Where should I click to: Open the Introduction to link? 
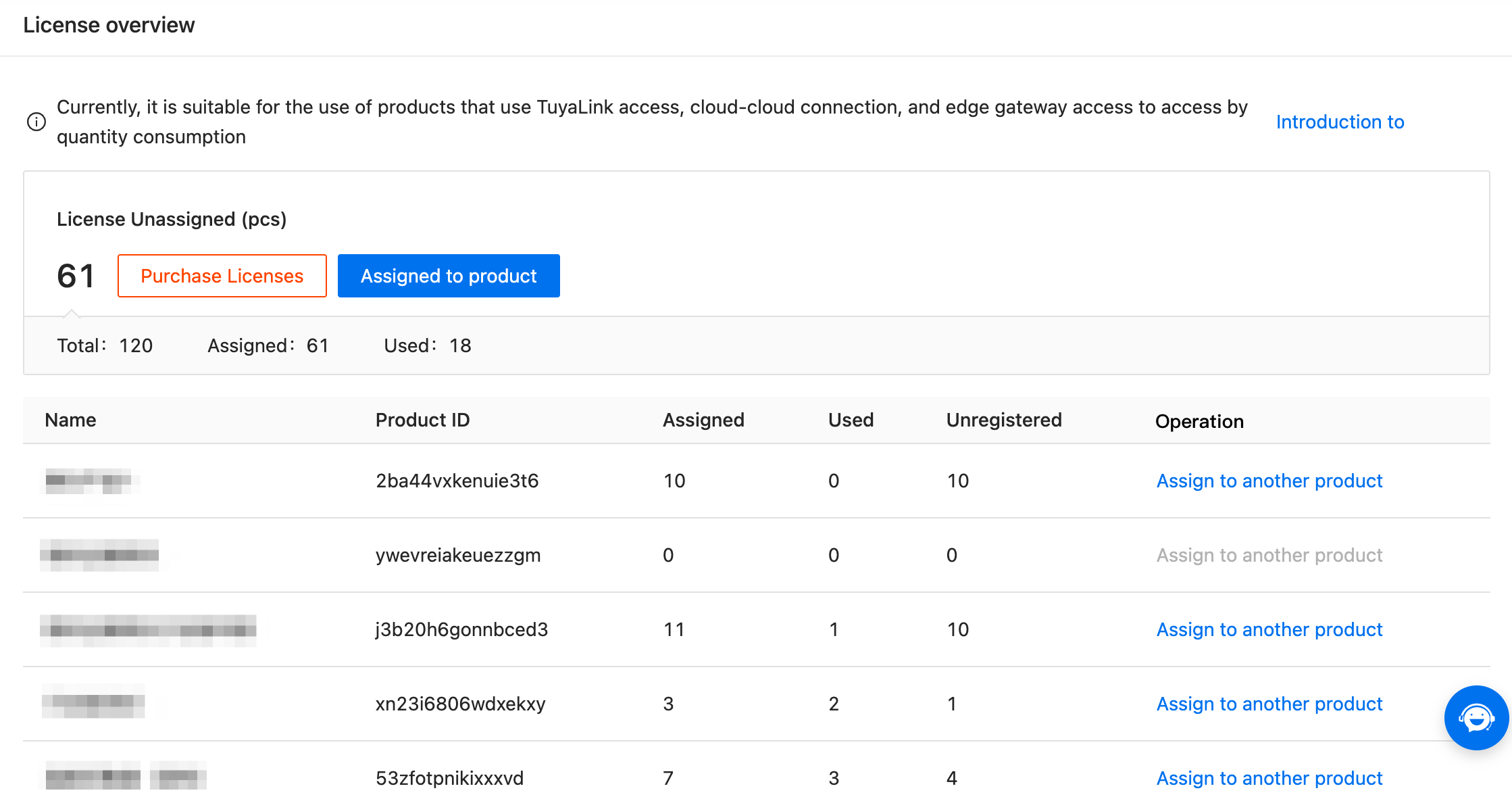click(1339, 122)
